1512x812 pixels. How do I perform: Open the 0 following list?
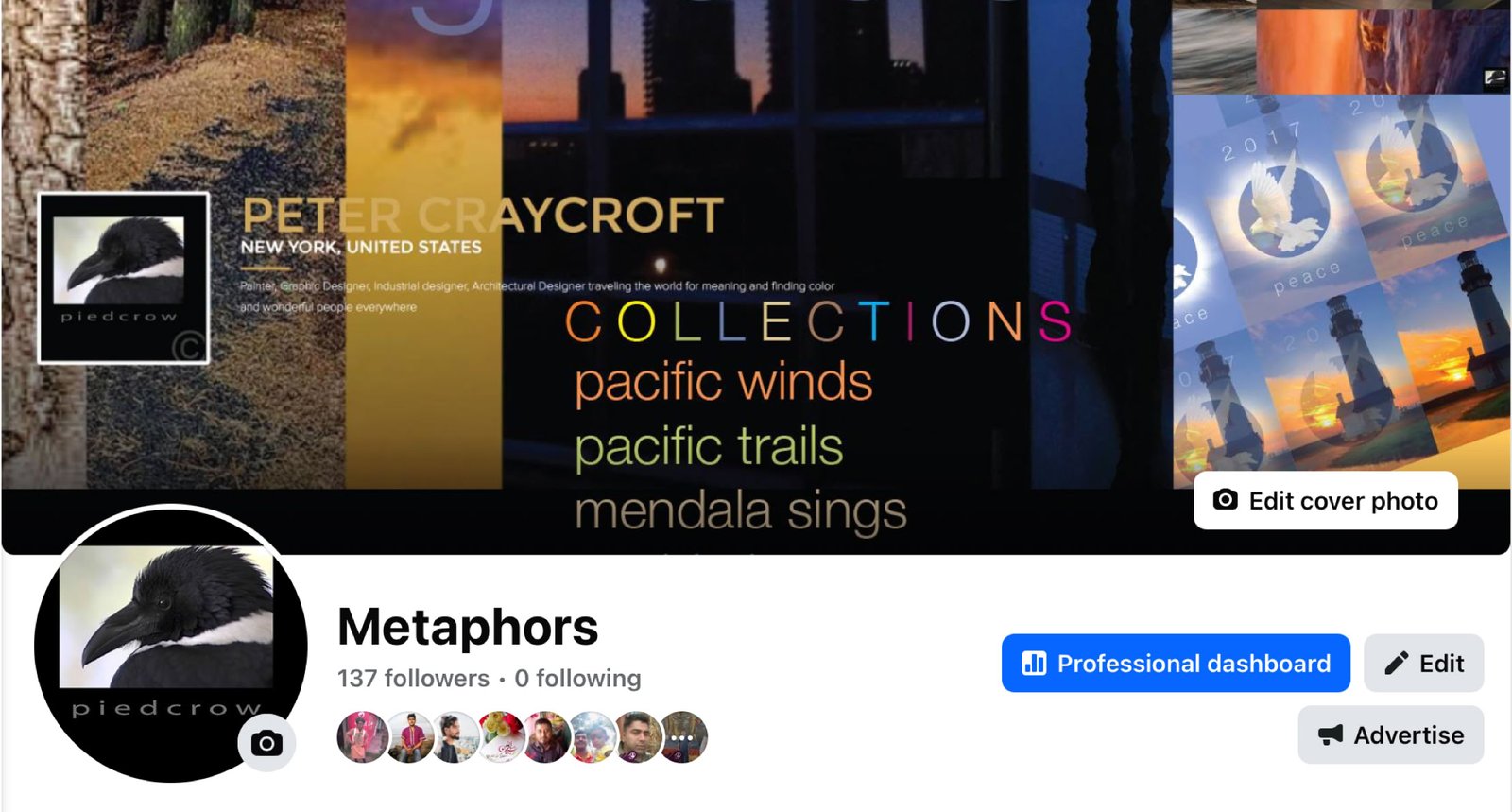(x=577, y=679)
